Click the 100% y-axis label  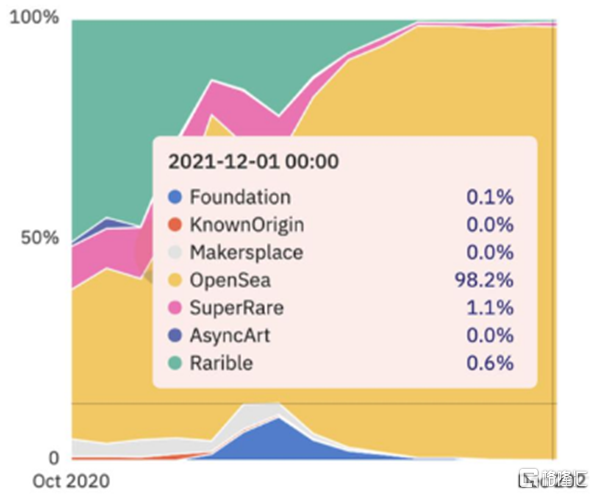coord(34,17)
